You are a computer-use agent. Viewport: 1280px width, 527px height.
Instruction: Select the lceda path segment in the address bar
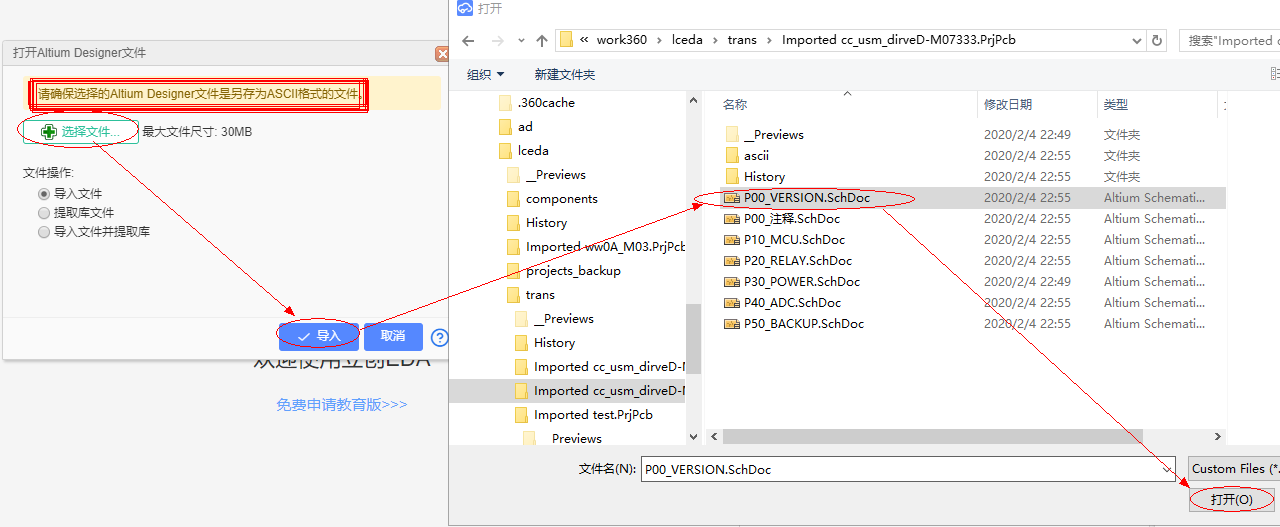click(x=687, y=40)
